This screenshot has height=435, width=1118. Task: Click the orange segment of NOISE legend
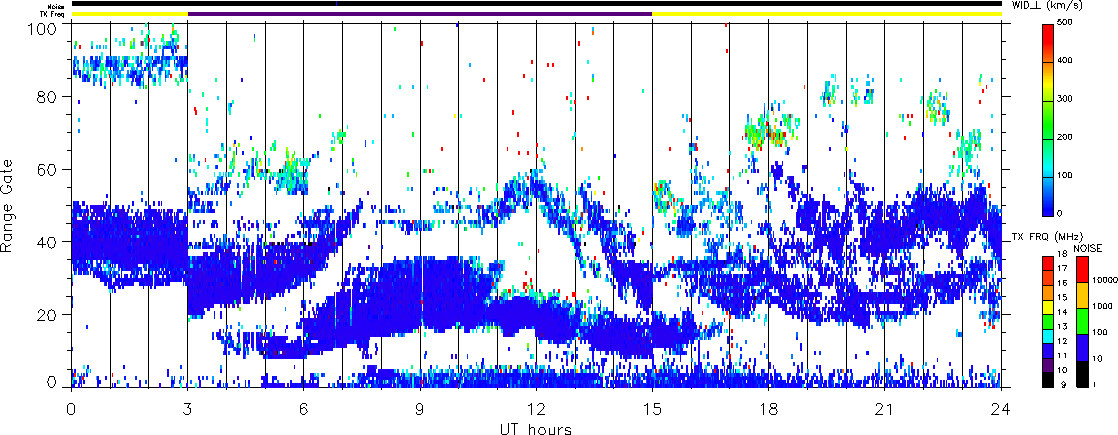(x=1082, y=295)
